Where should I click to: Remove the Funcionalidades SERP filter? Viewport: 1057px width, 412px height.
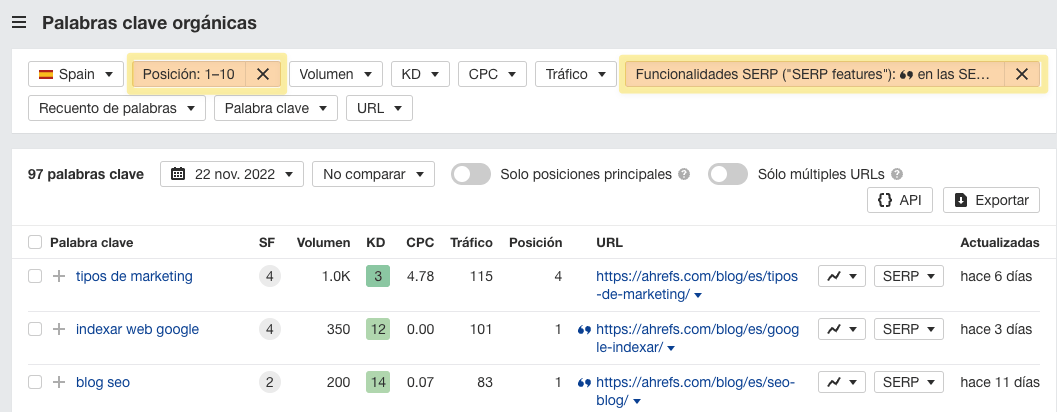coord(1022,74)
